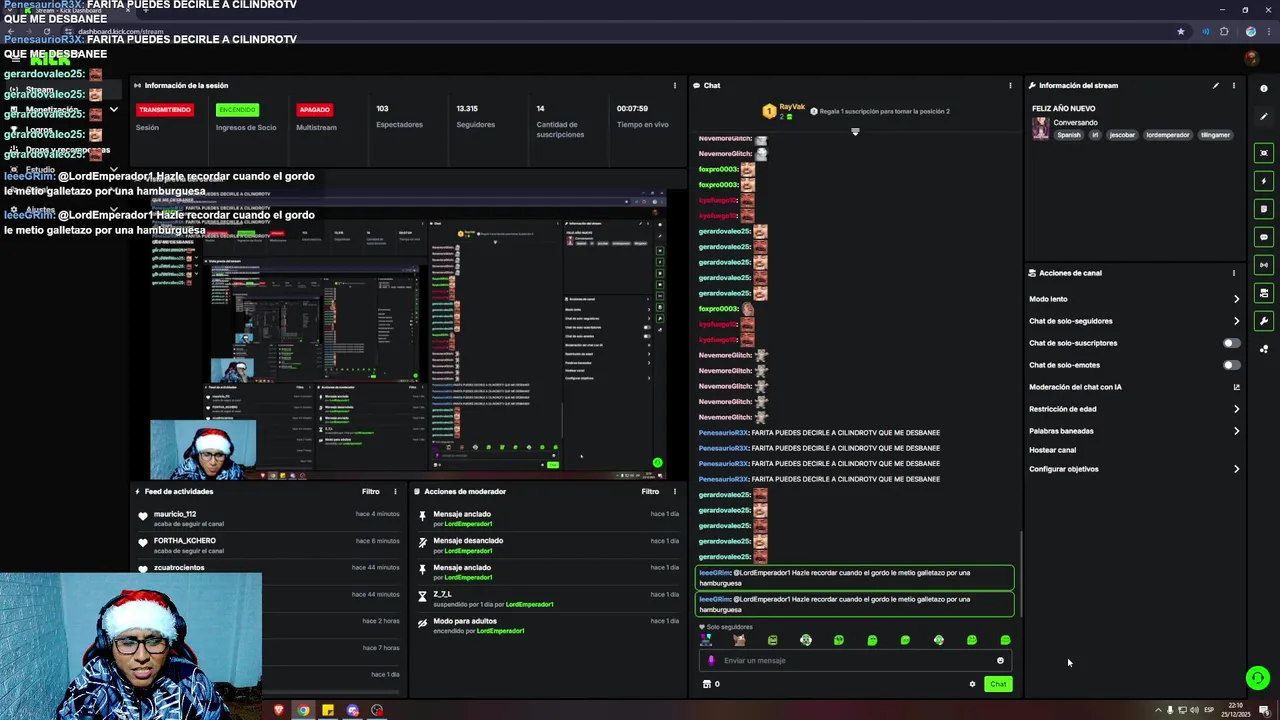The height and width of the screenshot is (720, 1280).
Task: Click the irl stream tag
Action: pos(1095,135)
